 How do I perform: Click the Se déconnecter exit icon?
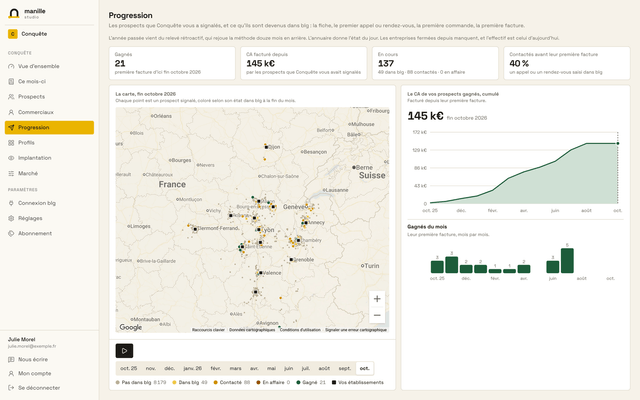[x=11, y=388]
